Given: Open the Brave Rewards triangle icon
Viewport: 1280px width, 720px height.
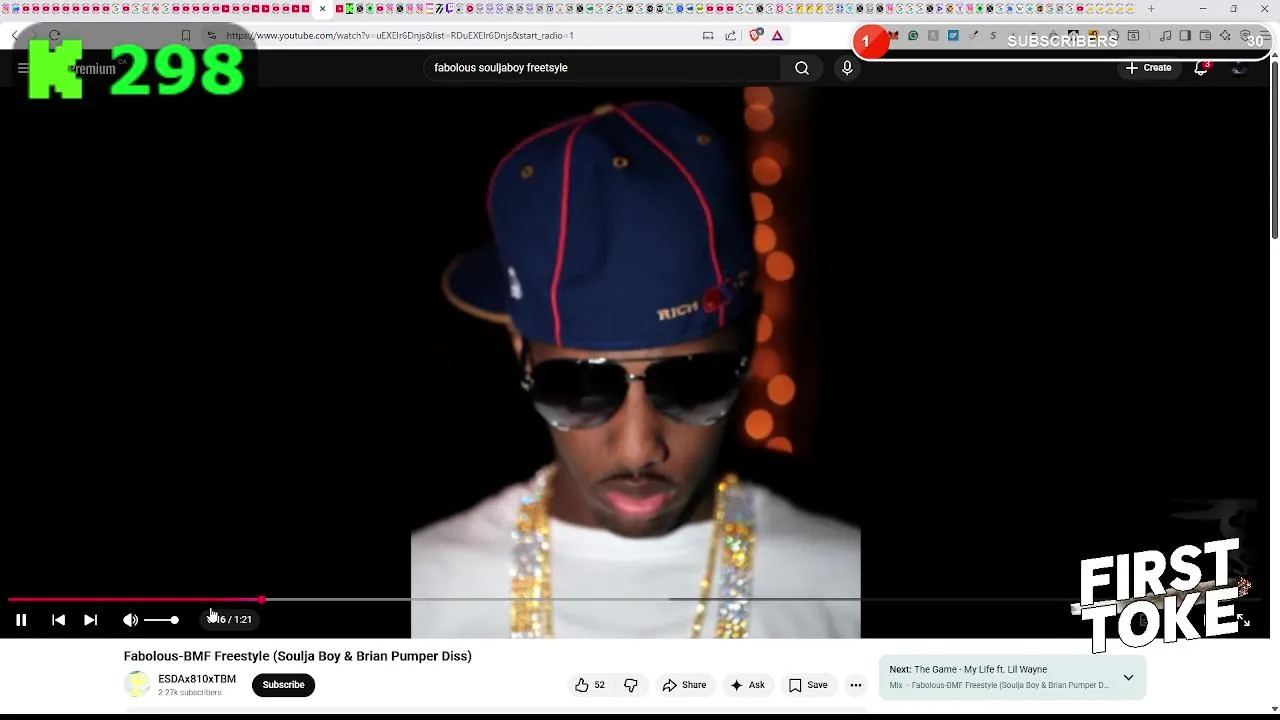Looking at the screenshot, I should coord(777,35).
